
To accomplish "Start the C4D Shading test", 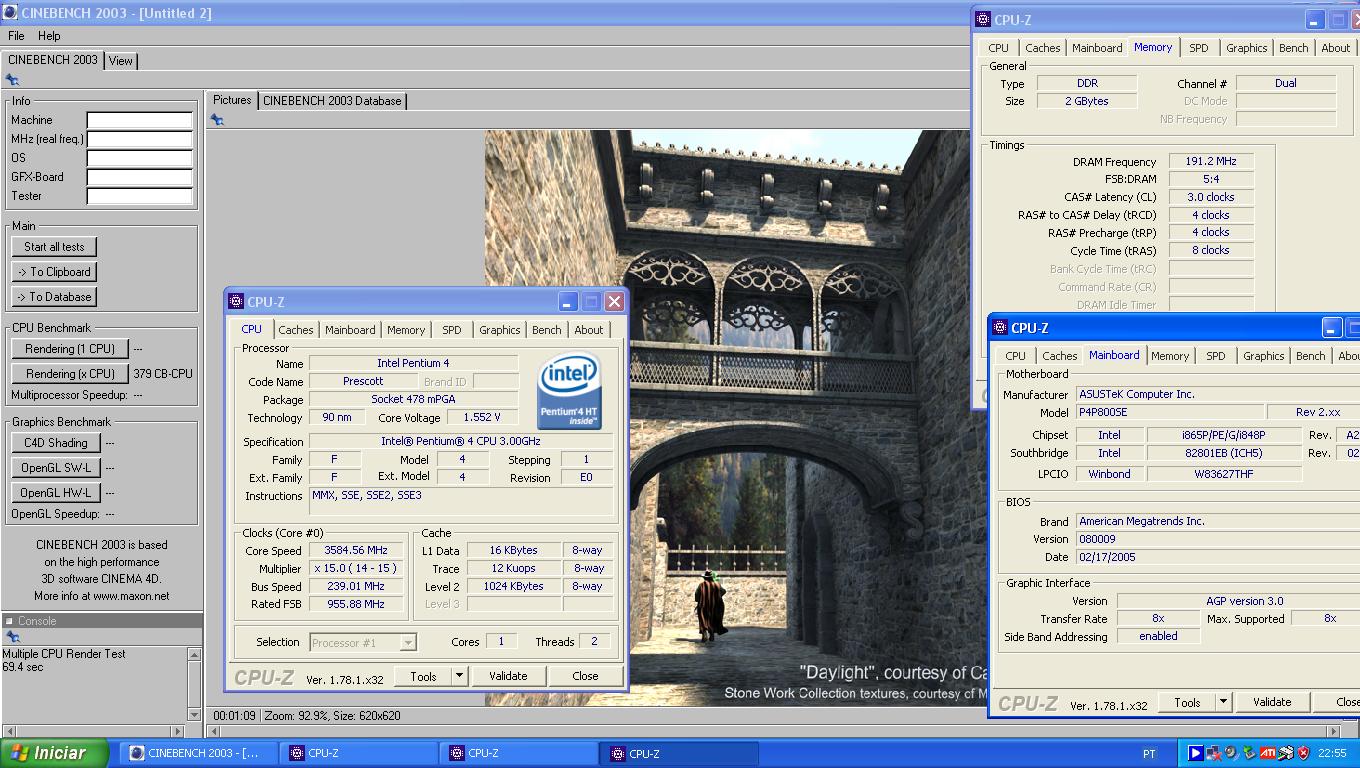I will tap(55, 443).
